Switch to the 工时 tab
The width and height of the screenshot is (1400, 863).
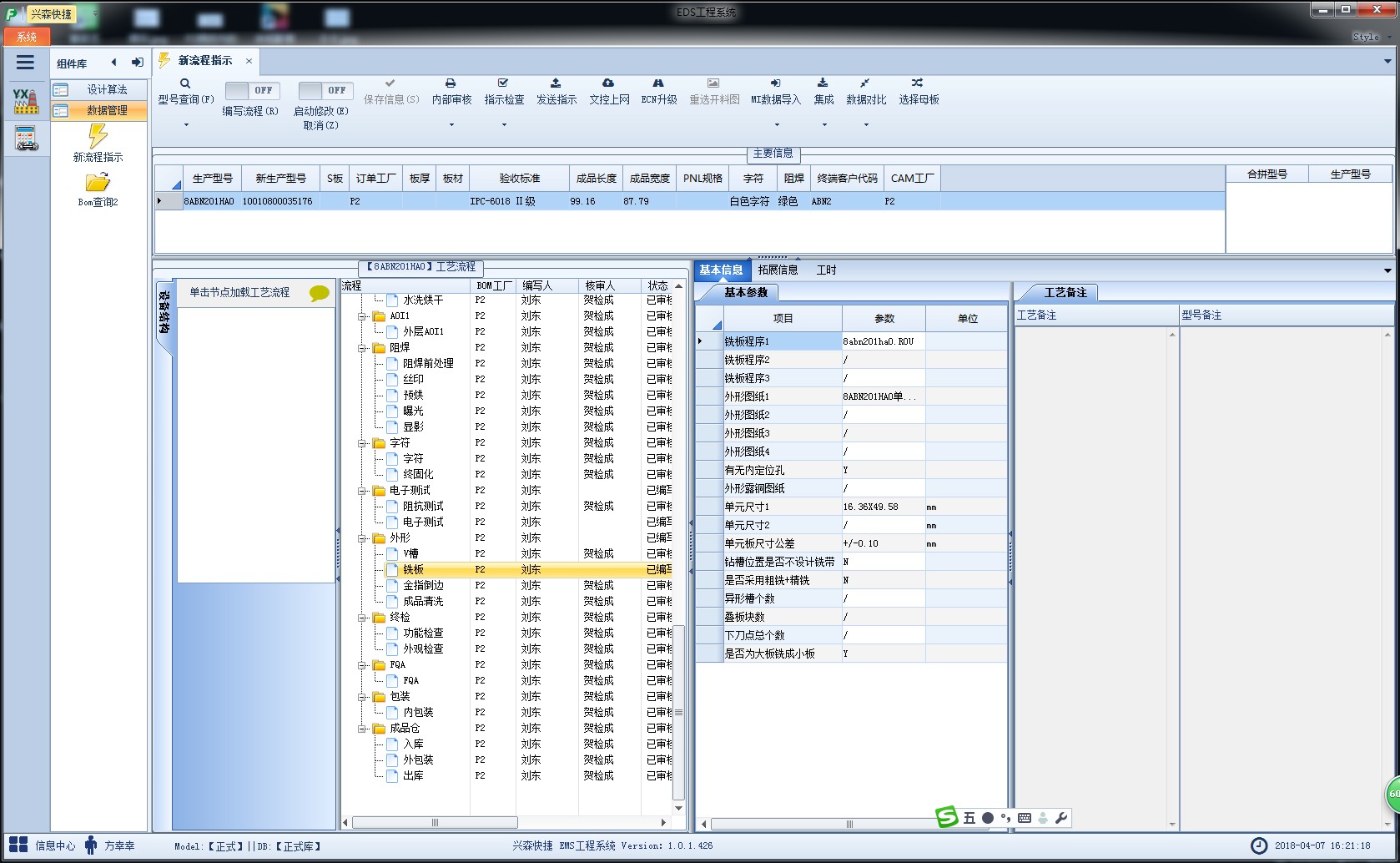826,270
